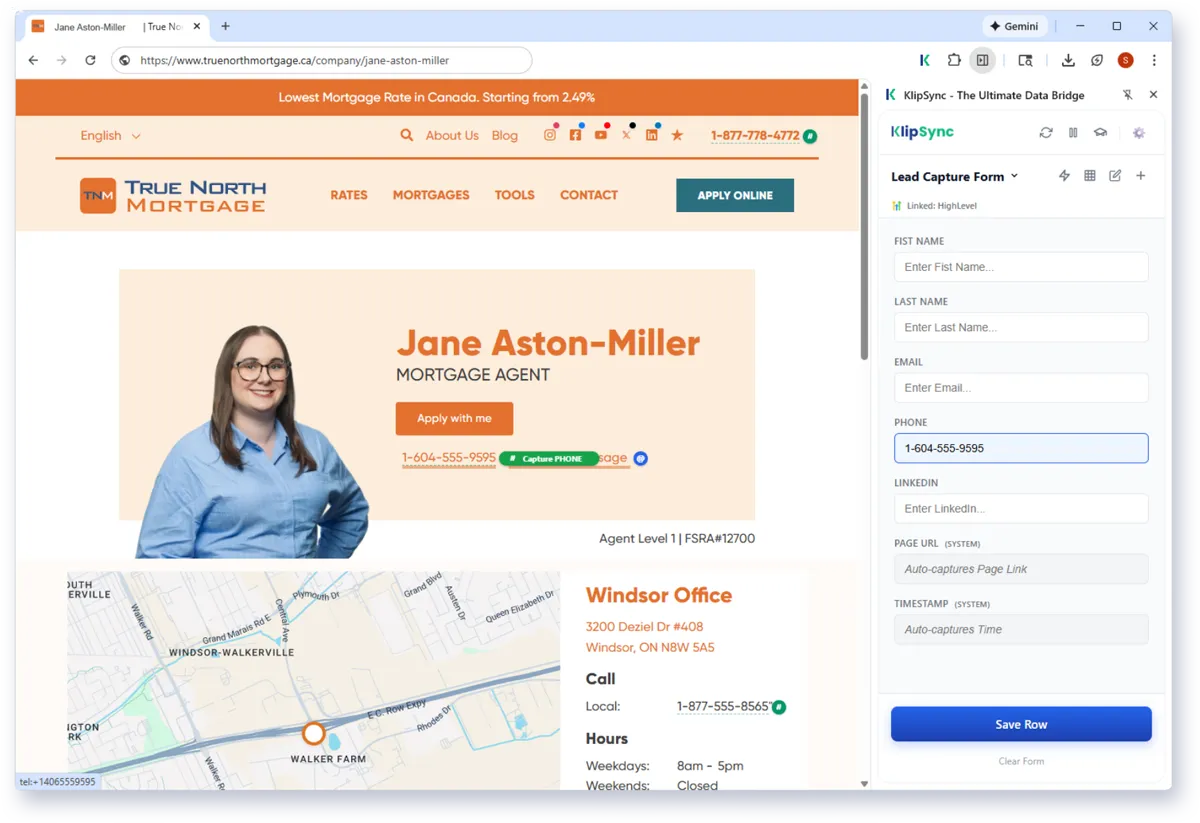This screenshot has height=823, width=1200.
Task: Click the blue capture badge beside message link
Action: 641,459
